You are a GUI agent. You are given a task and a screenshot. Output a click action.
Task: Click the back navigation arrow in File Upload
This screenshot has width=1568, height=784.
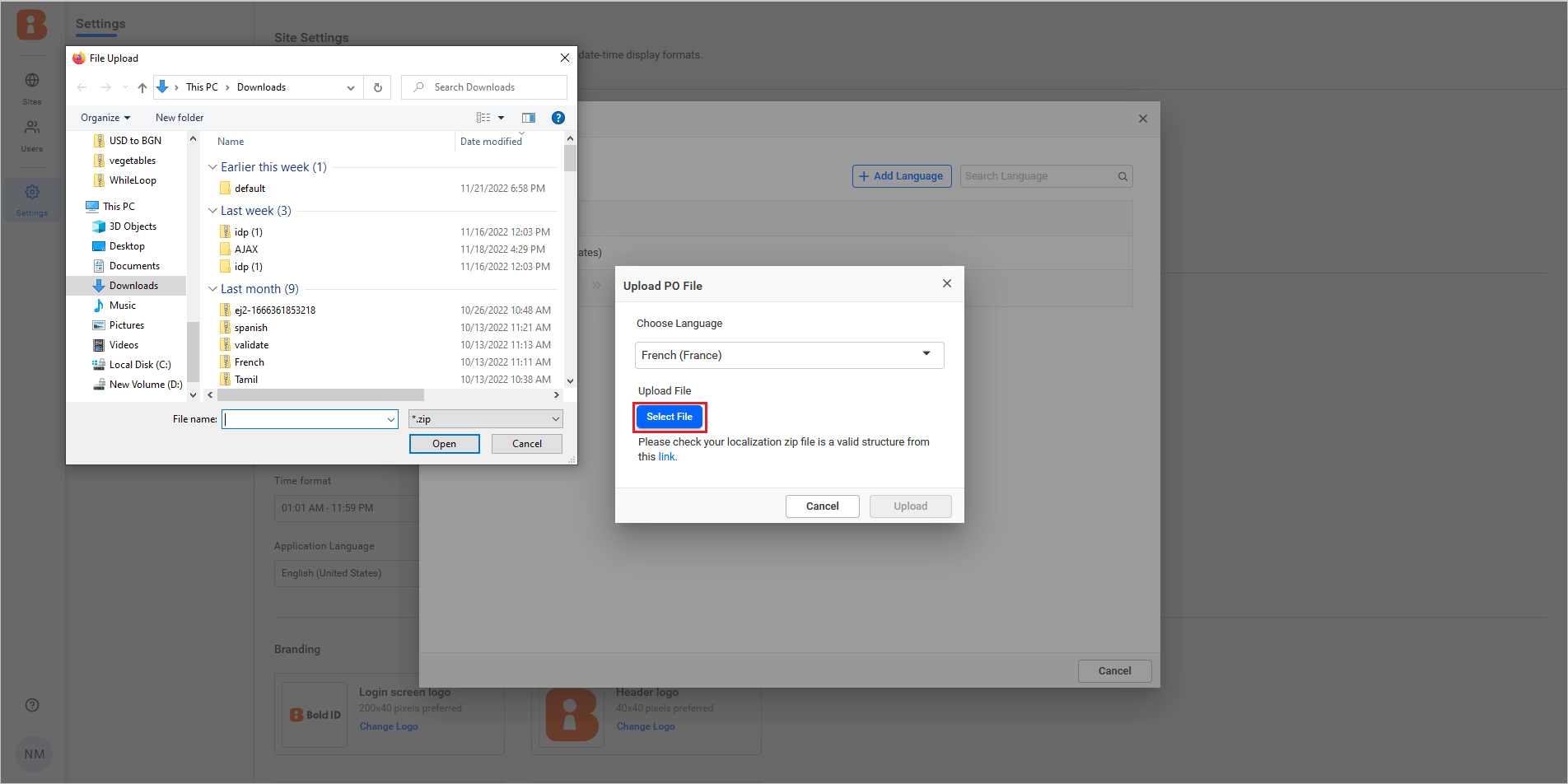click(81, 86)
